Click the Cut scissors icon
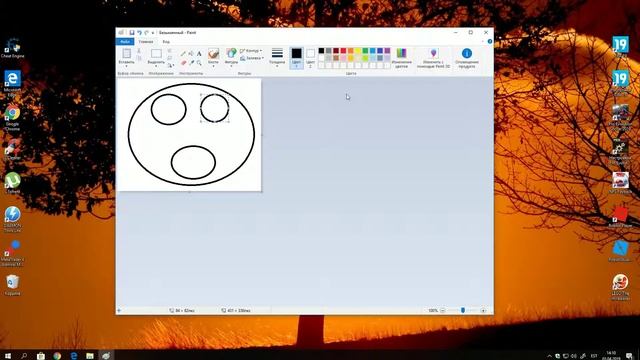640x360 pixels. click(x=139, y=51)
